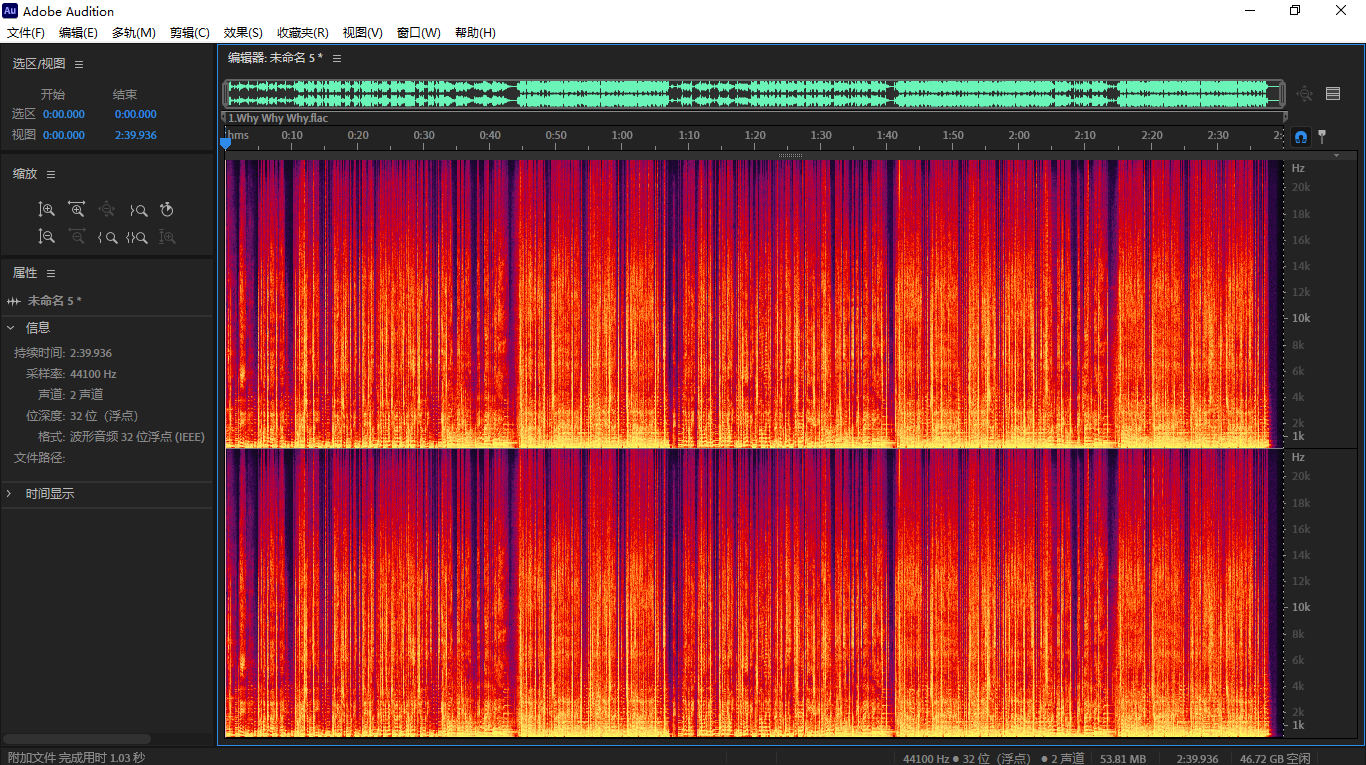The image size is (1366, 765).
Task: Open the spectral display dropdown arrow above Hz scale
Action: point(1337,156)
